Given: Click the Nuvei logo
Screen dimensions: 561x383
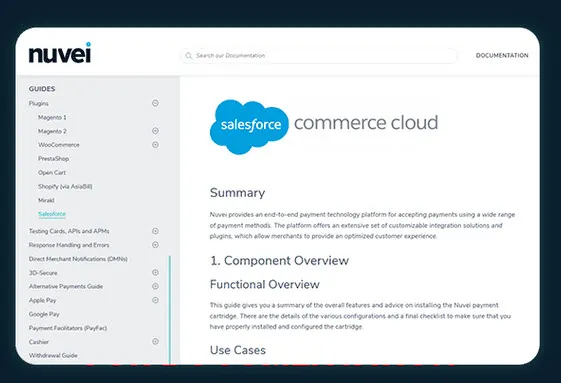Looking at the screenshot, I should 60,53.
